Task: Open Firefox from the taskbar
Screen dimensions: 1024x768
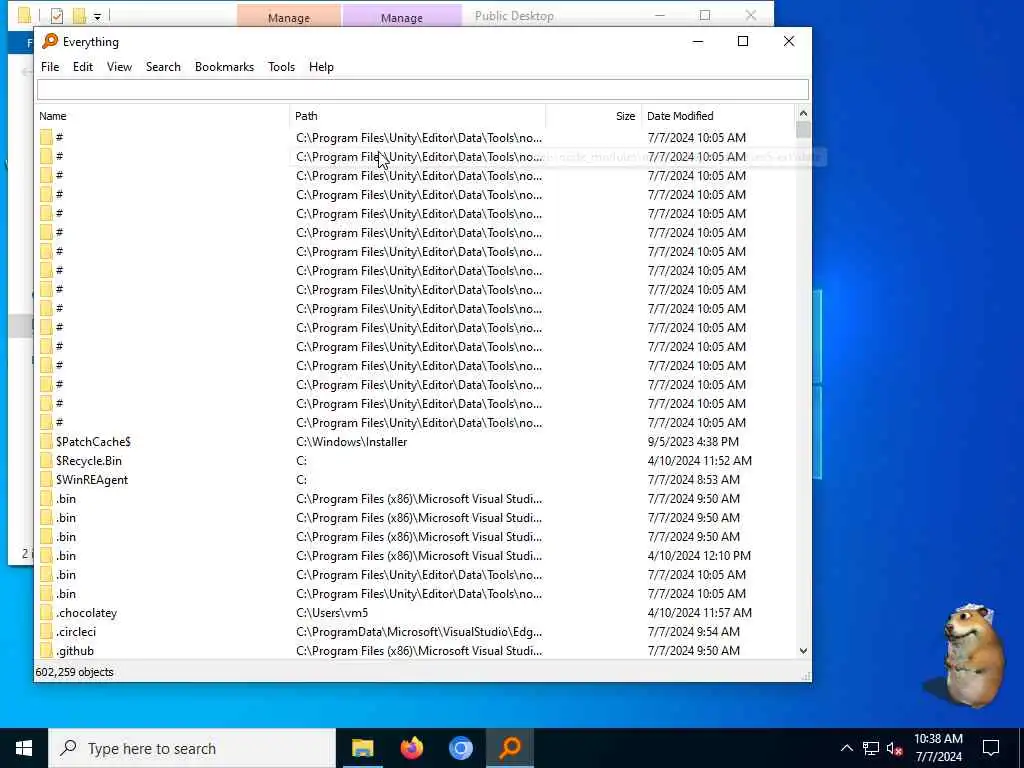Action: point(411,748)
